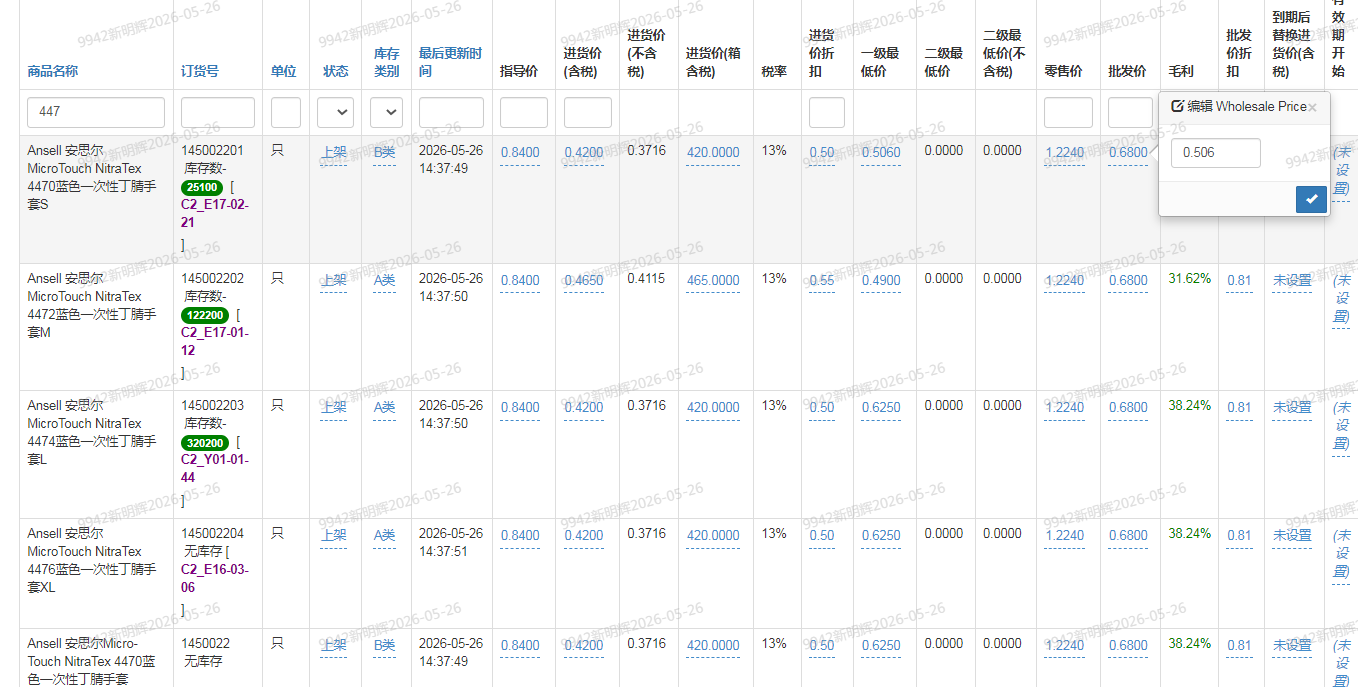Select location code C2_E17-02-21
Image resolution: width=1358 pixels, height=687 pixels.
[x=215, y=213]
